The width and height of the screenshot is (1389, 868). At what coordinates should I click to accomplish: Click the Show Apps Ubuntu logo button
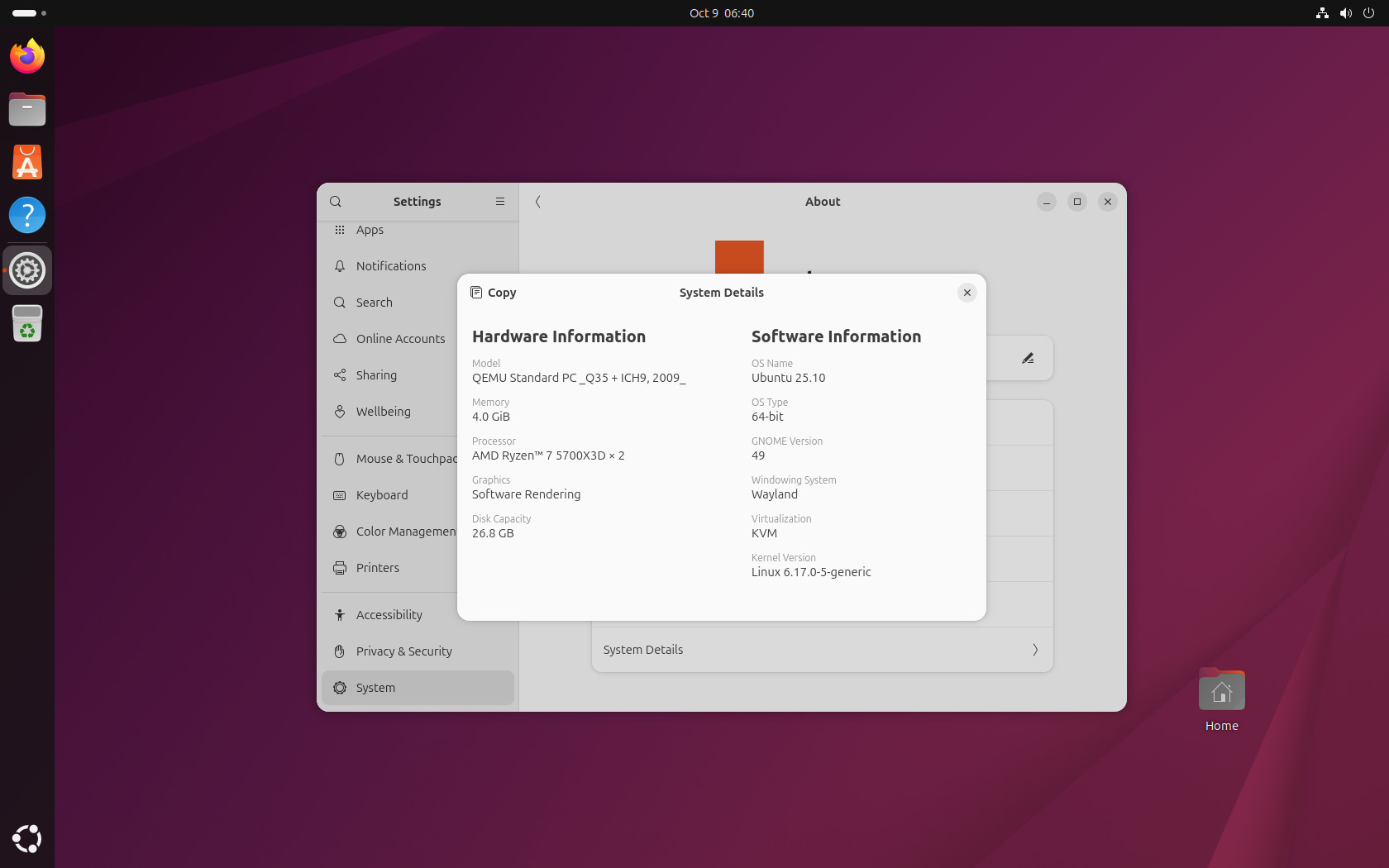pyautogui.click(x=27, y=838)
